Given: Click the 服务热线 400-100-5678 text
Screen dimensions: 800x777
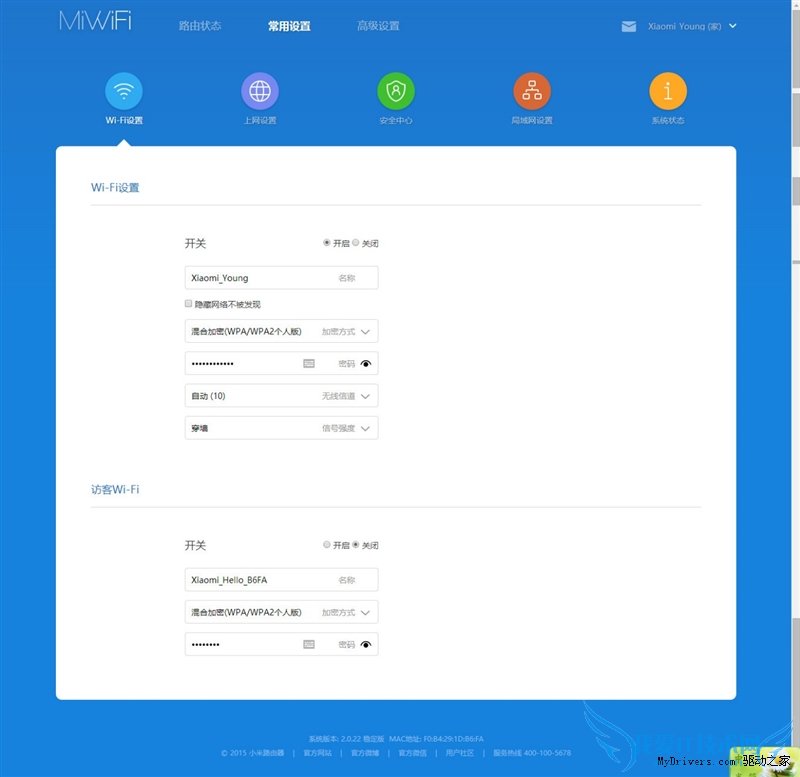Looking at the screenshot, I should coord(532,753).
